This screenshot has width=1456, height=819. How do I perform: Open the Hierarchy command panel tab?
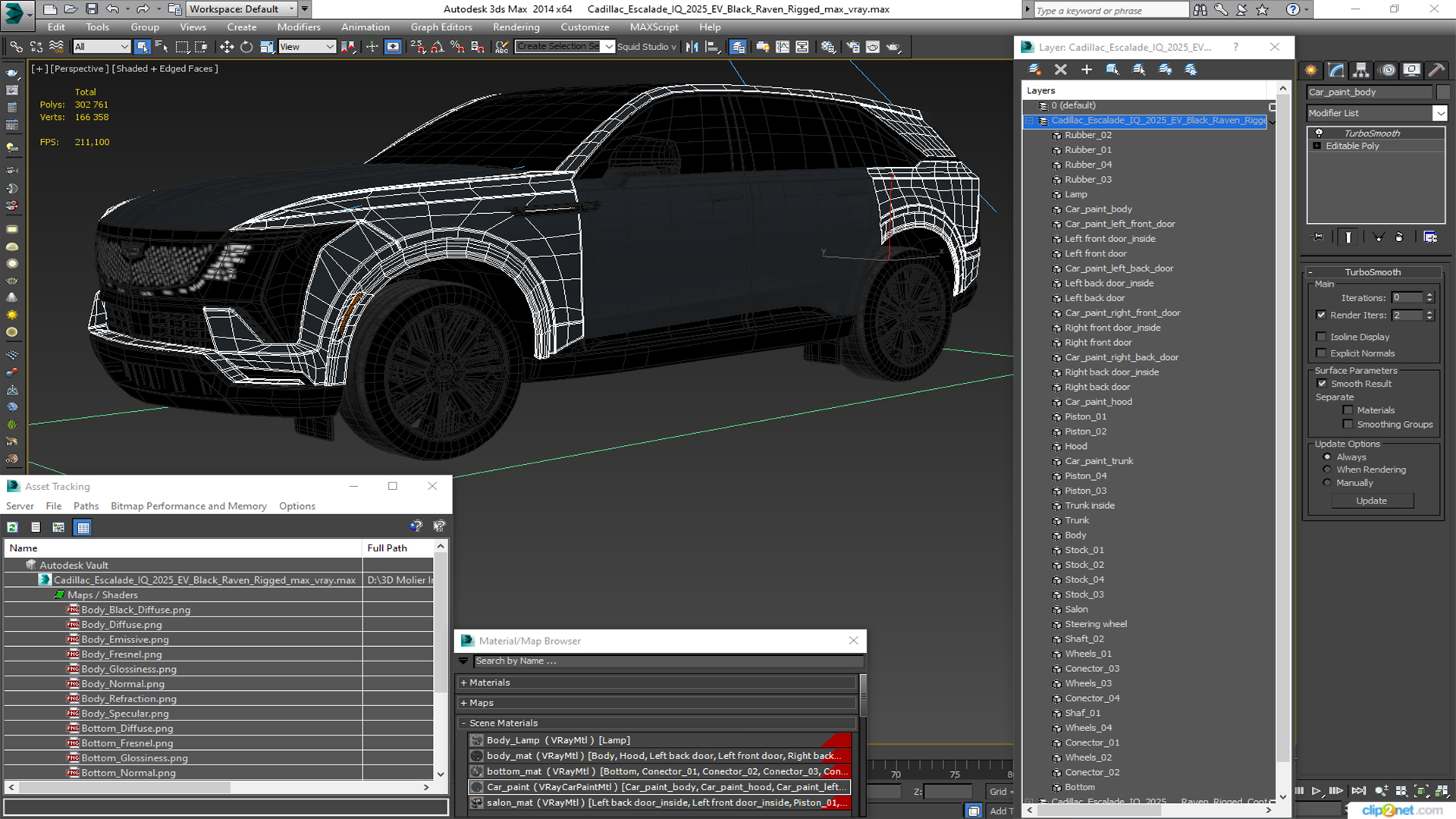pyautogui.click(x=1361, y=70)
